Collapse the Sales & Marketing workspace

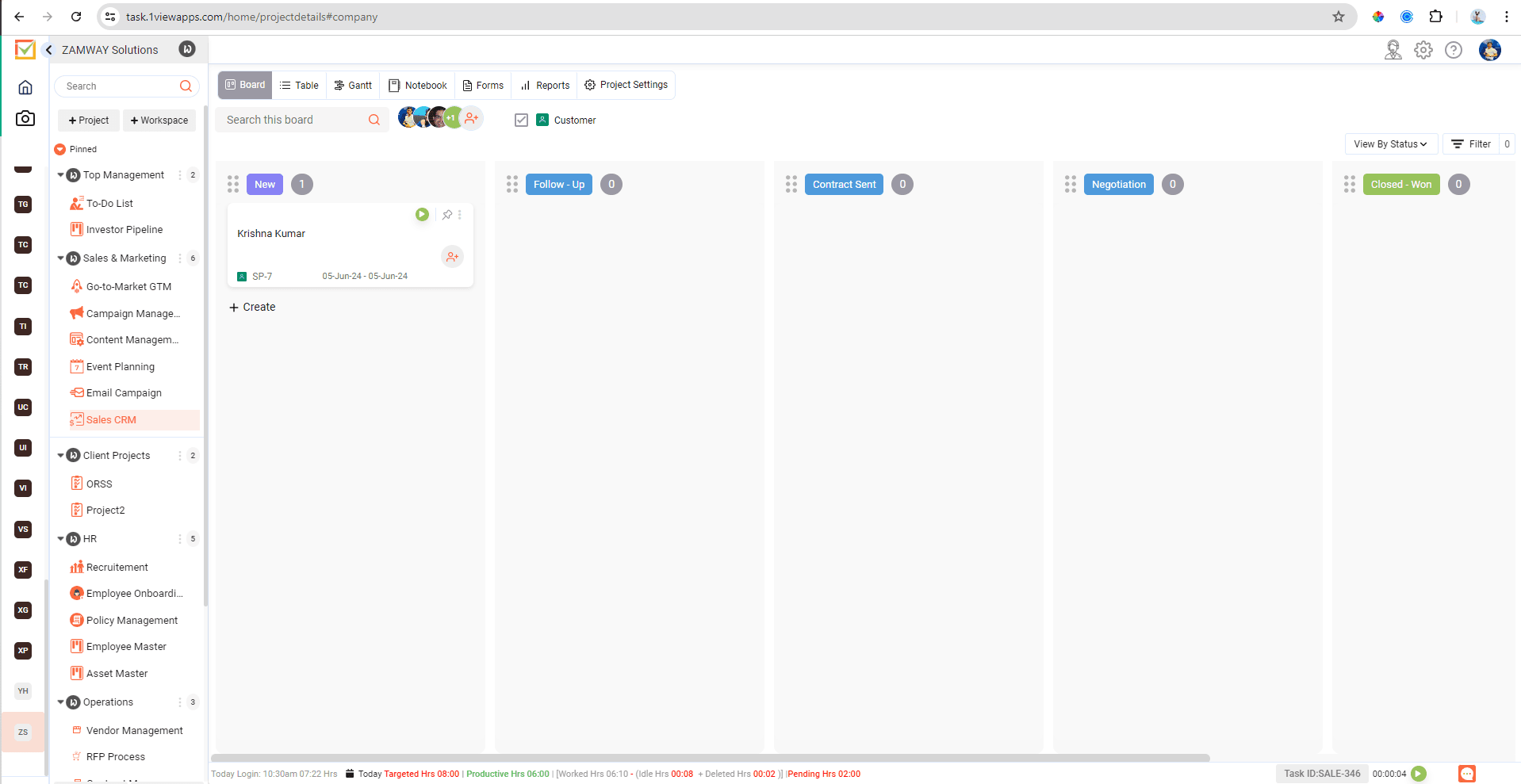coord(61,258)
